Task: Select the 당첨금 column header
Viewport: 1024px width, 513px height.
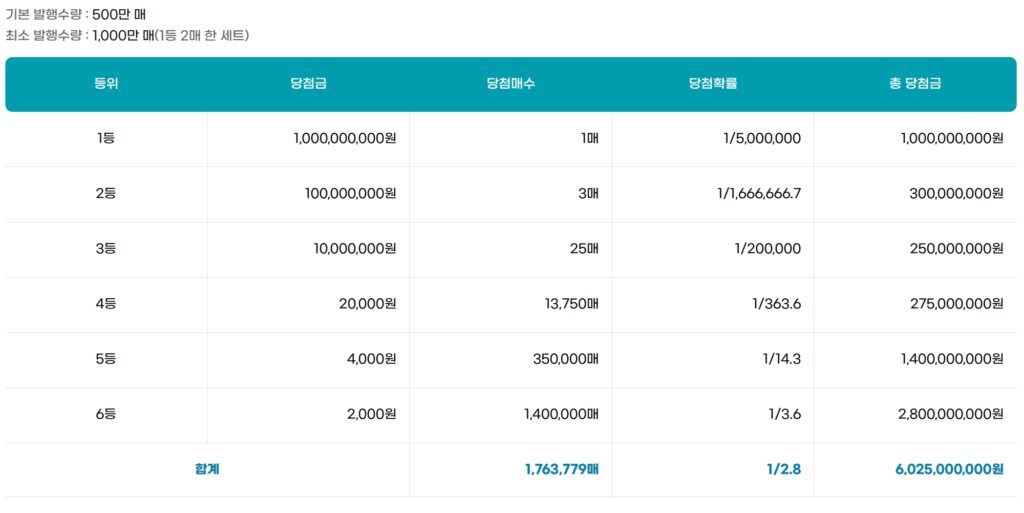Action: click(x=308, y=84)
